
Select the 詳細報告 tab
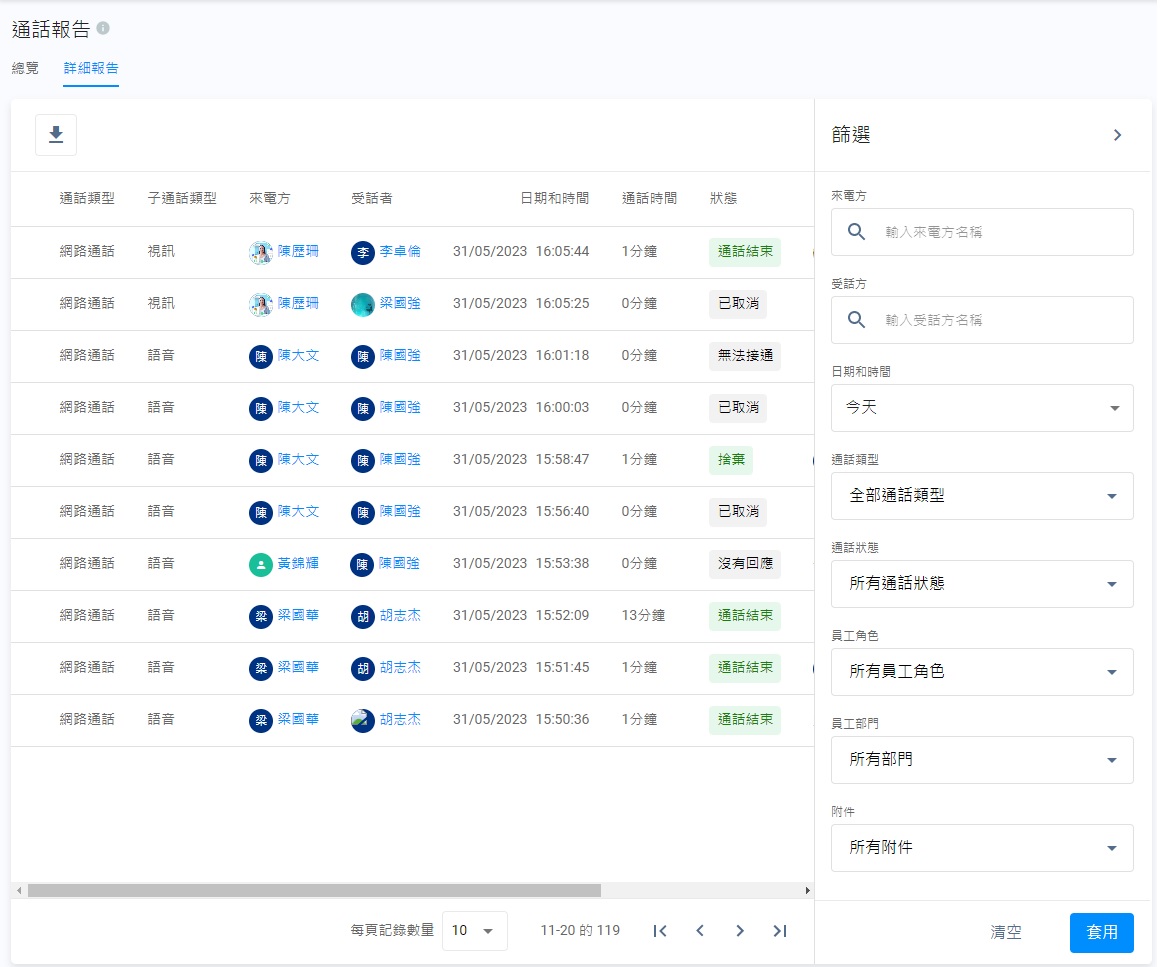91,69
